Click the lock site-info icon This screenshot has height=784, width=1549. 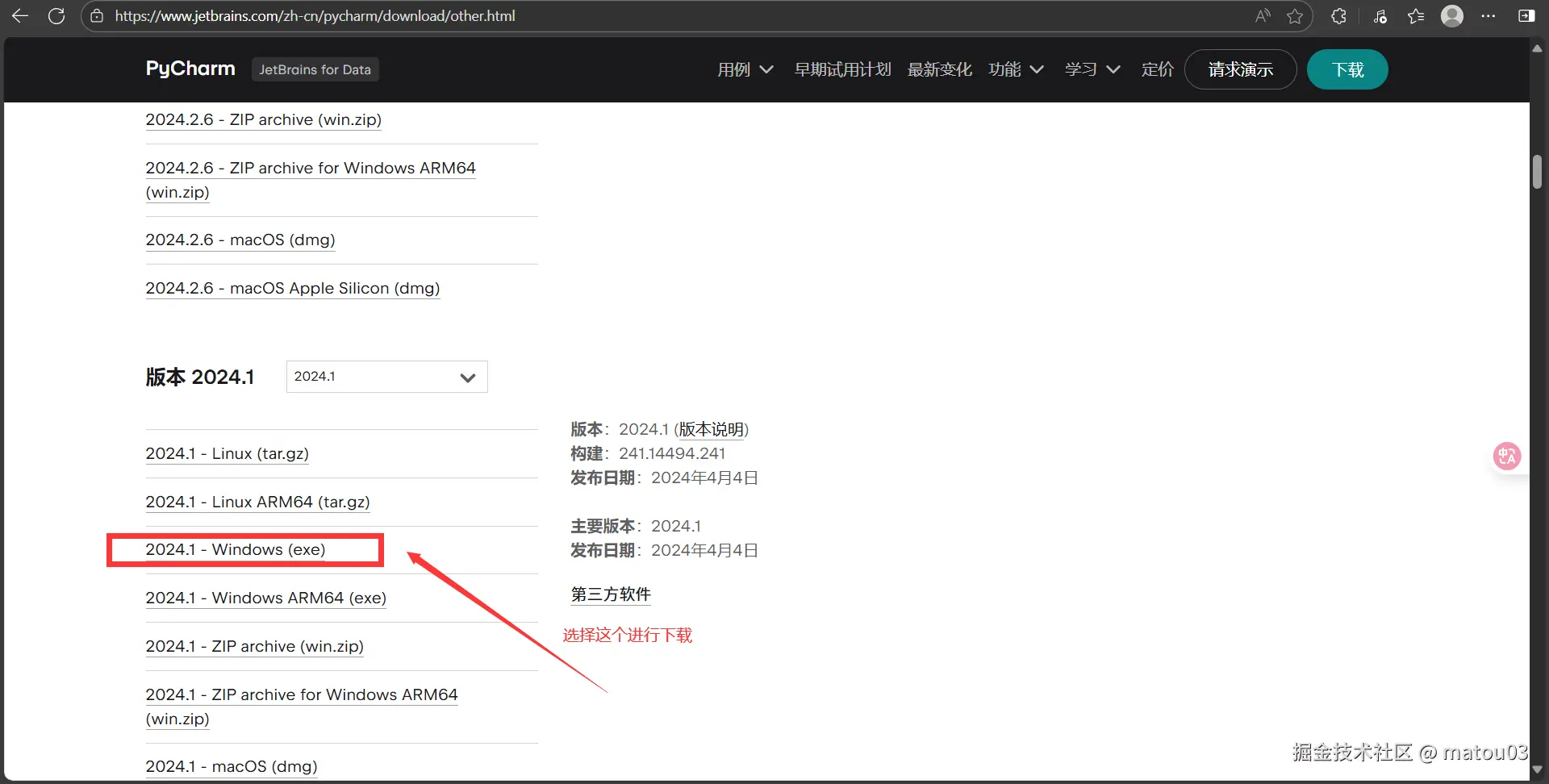[97, 16]
